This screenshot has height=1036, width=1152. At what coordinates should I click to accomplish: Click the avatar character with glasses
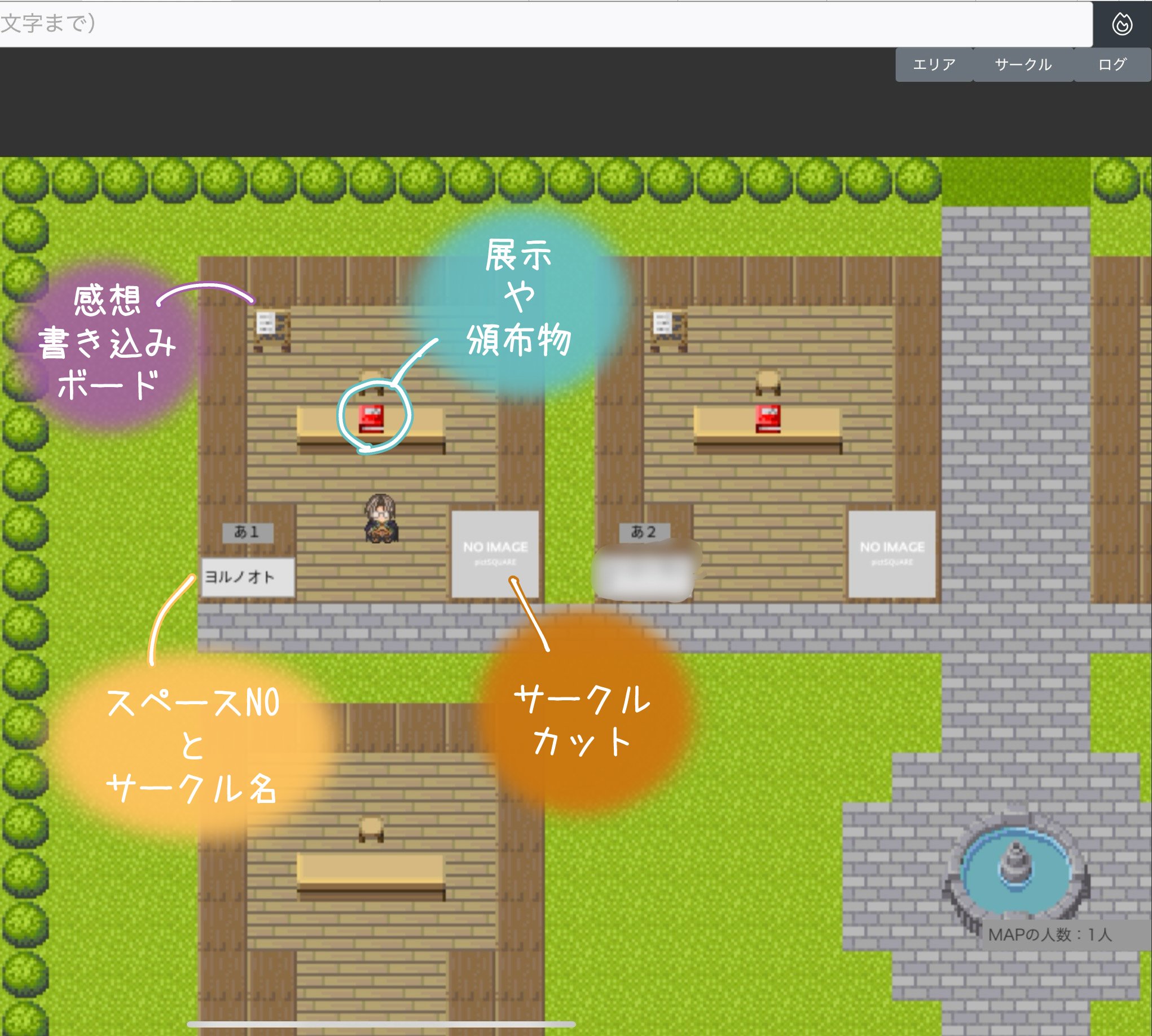click(x=381, y=518)
